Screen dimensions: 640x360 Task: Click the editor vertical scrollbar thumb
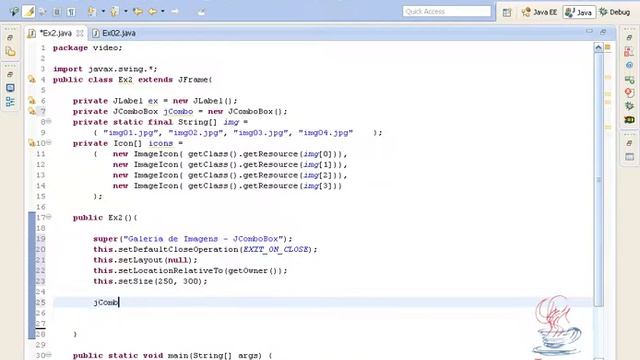click(598, 180)
